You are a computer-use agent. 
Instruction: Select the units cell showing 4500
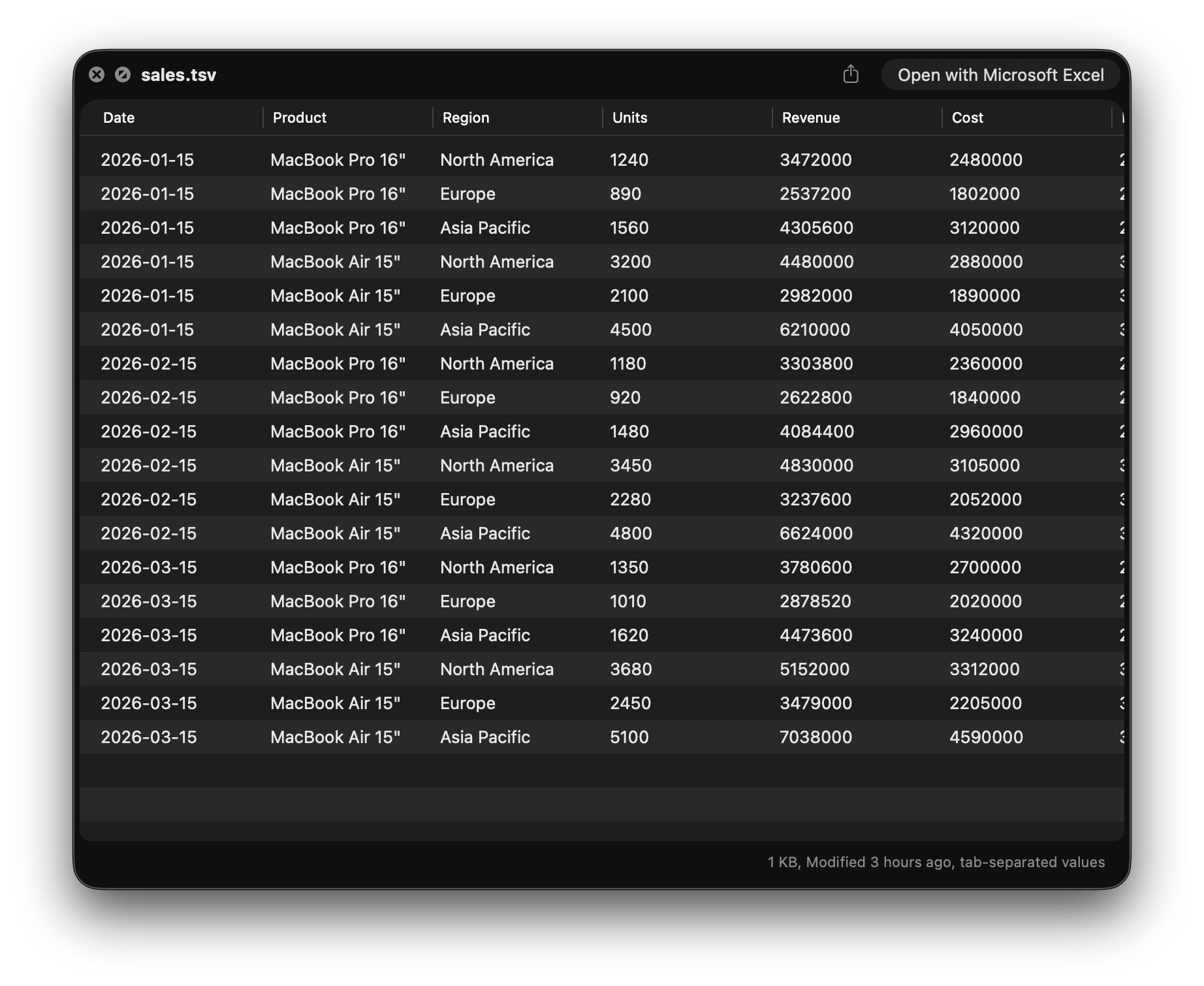click(x=630, y=330)
